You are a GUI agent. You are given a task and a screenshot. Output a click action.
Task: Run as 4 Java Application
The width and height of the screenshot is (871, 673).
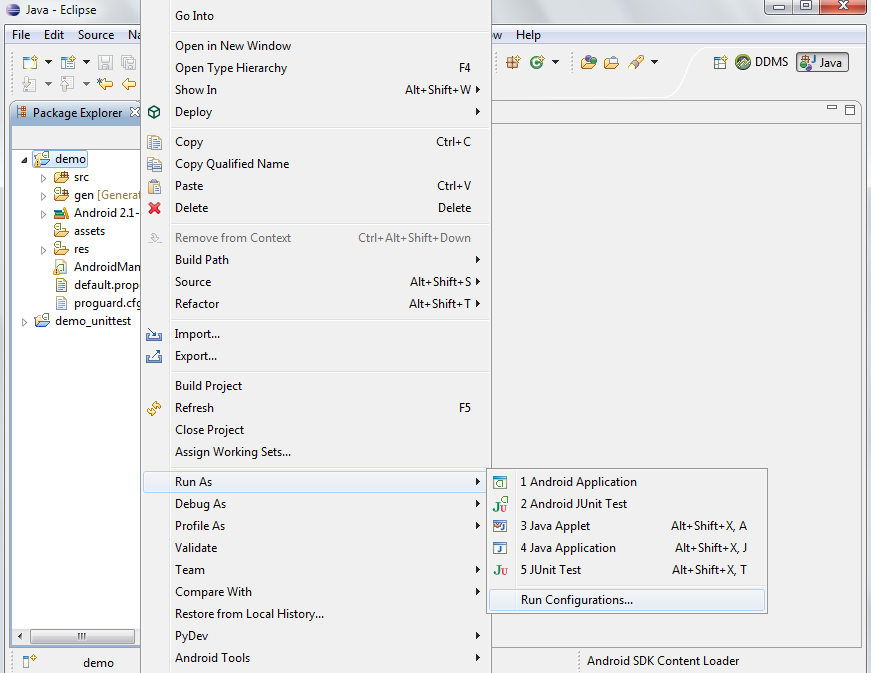click(627, 548)
